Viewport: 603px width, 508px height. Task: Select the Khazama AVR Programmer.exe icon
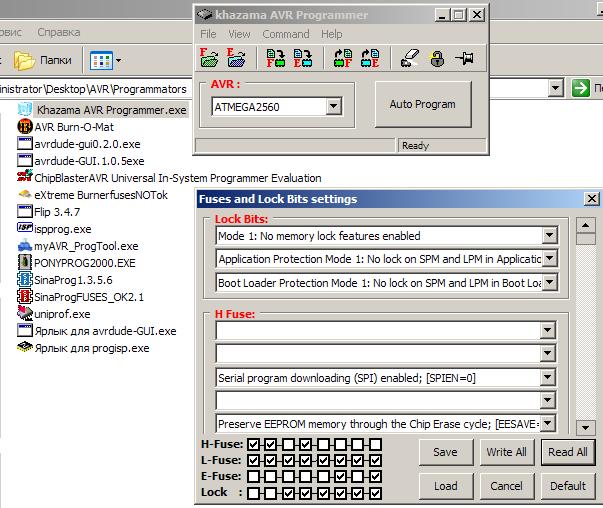pyautogui.click(x=25, y=109)
